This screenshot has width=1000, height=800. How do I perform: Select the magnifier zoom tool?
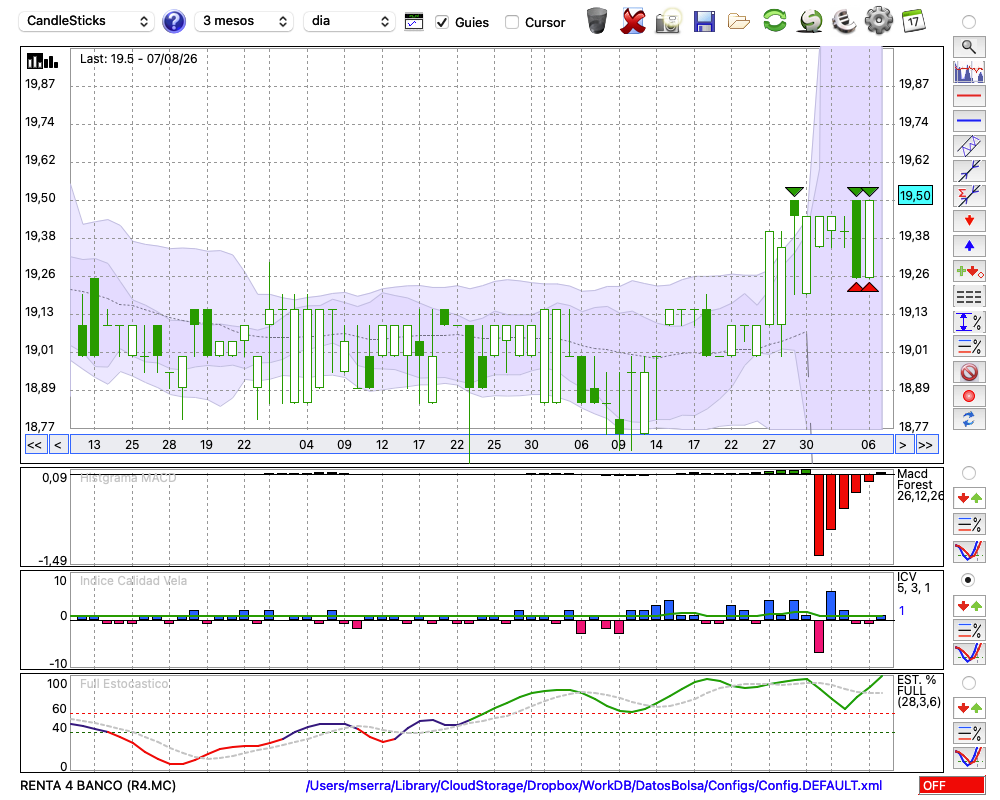(x=969, y=47)
